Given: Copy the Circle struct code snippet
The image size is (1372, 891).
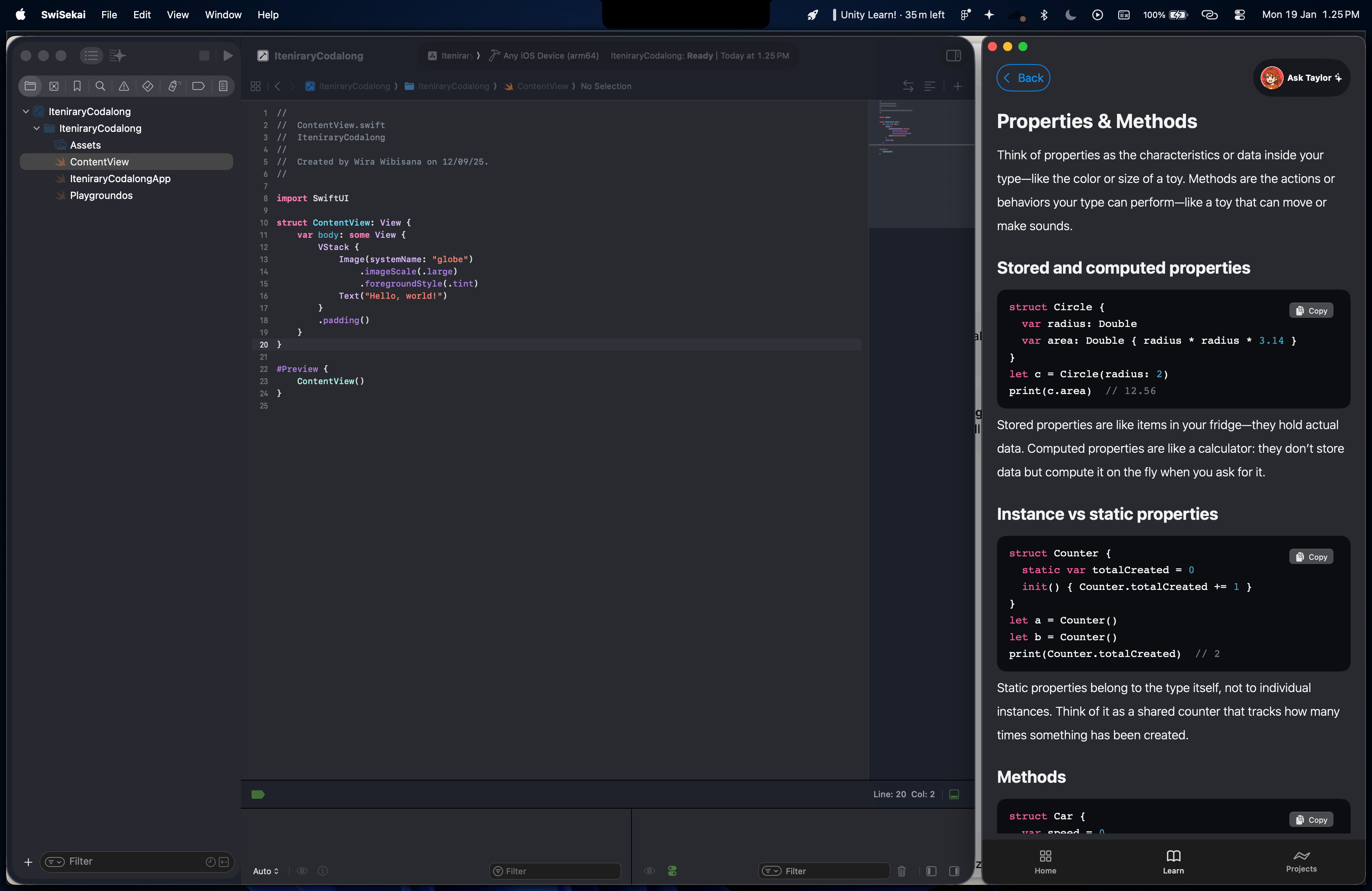Looking at the screenshot, I should (1311, 310).
